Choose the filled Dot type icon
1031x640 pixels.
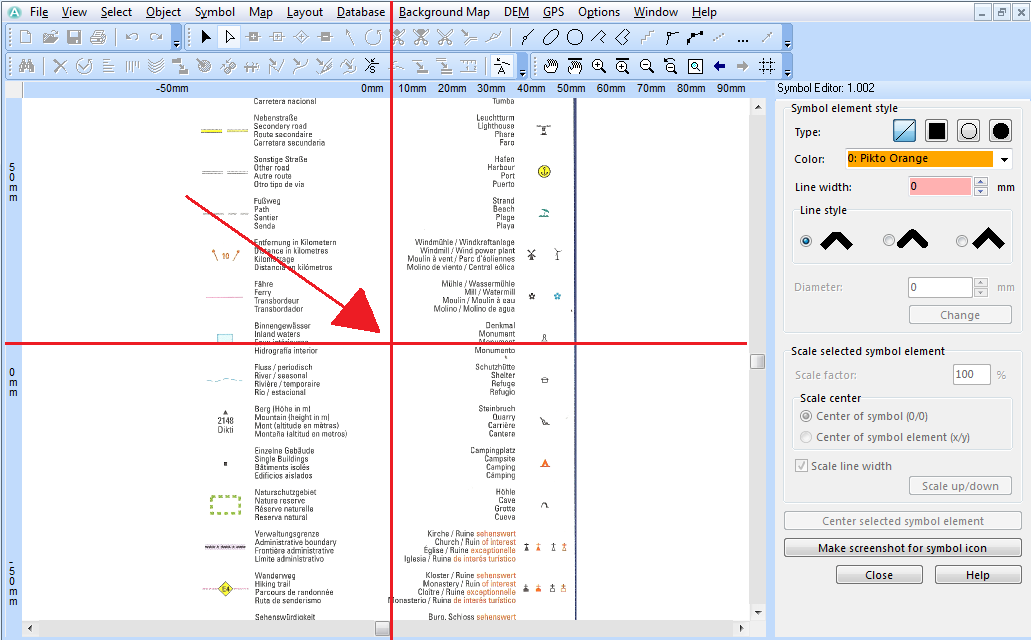[1000, 132]
